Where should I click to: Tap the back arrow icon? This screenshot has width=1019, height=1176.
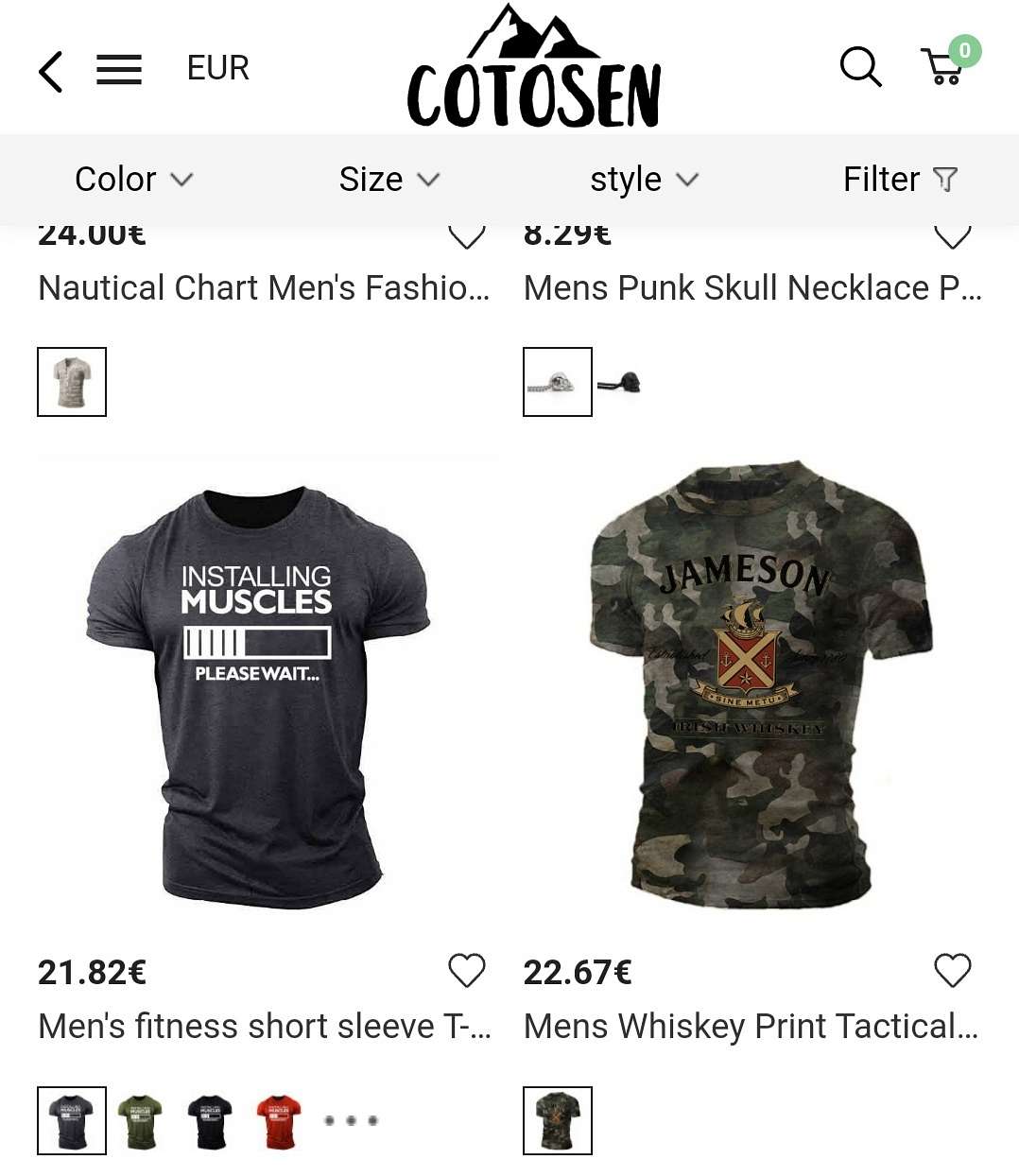tap(51, 72)
